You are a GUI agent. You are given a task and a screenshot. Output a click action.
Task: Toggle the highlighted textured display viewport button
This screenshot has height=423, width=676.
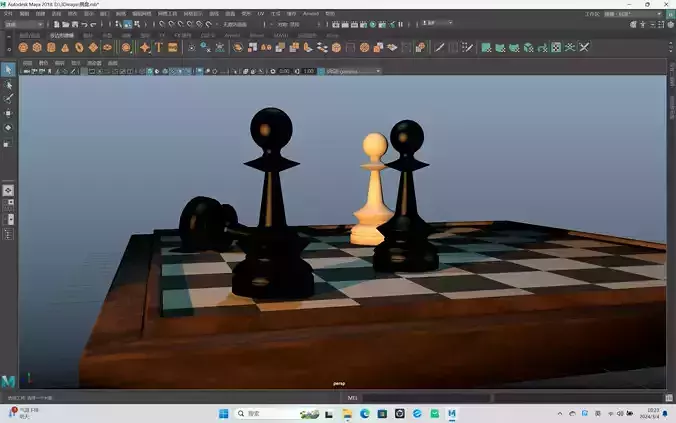pyautogui.click(x=149, y=71)
